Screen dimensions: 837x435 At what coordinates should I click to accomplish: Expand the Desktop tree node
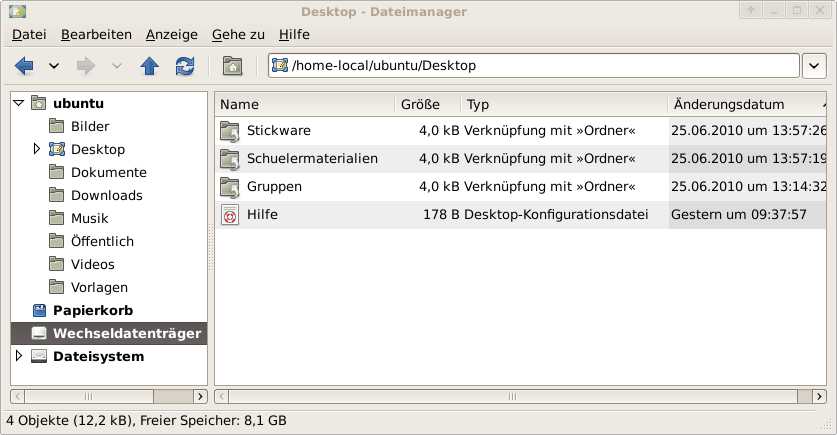coord(37,149)
